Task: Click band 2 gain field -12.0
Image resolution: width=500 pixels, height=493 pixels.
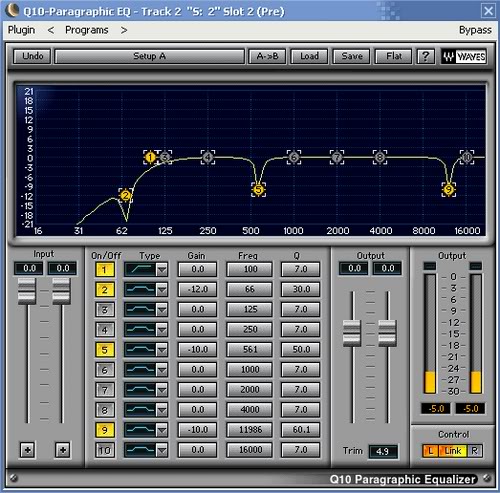Action: (x=197, y=289)
